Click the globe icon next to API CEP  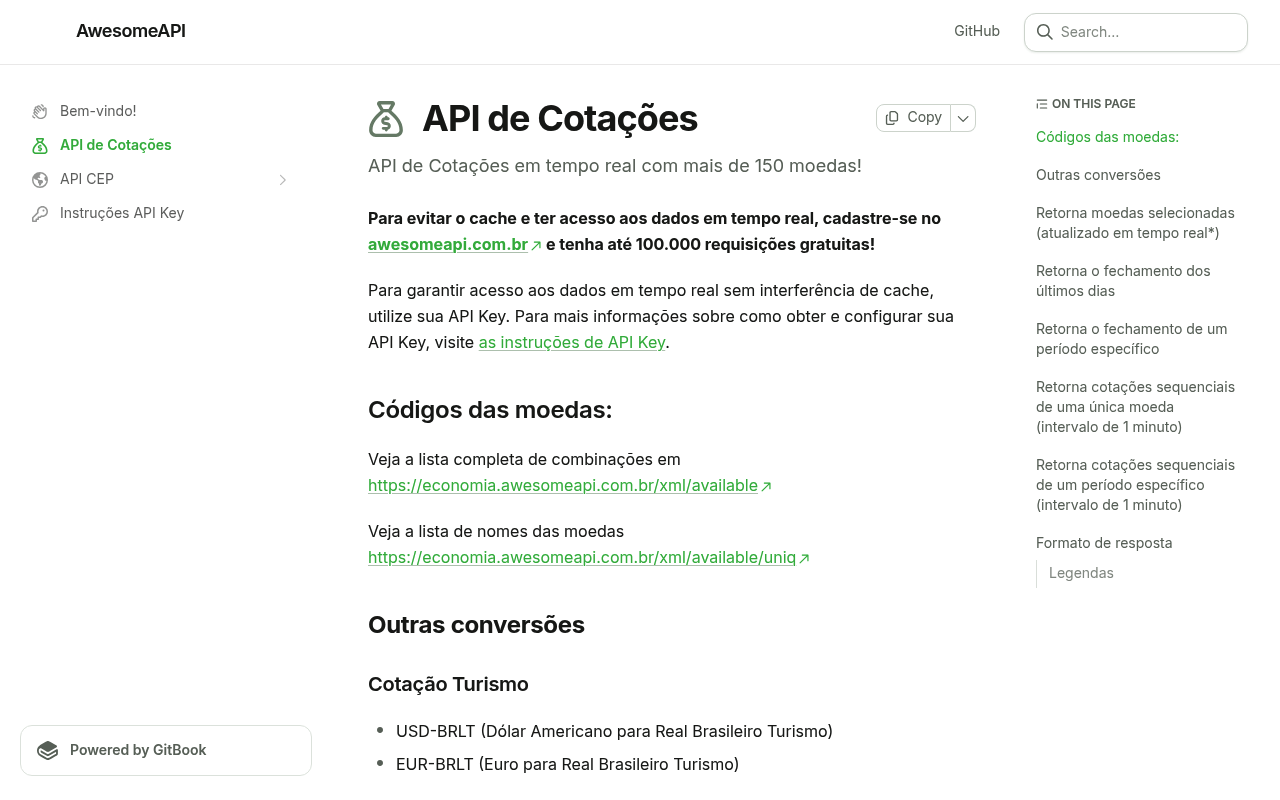click(x=40, y=179)
